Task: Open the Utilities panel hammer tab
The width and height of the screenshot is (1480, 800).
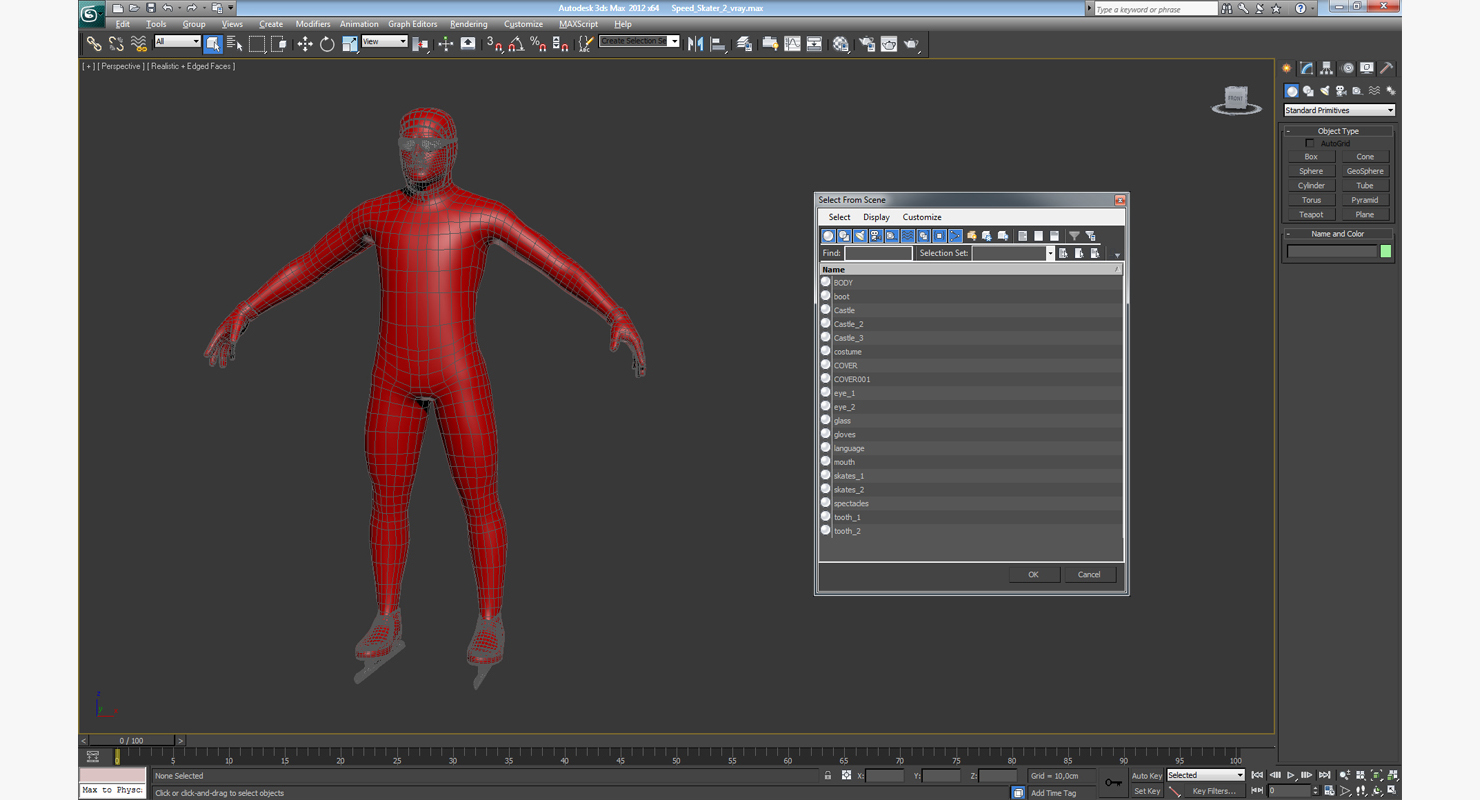Action: (x=1388, y=69)
